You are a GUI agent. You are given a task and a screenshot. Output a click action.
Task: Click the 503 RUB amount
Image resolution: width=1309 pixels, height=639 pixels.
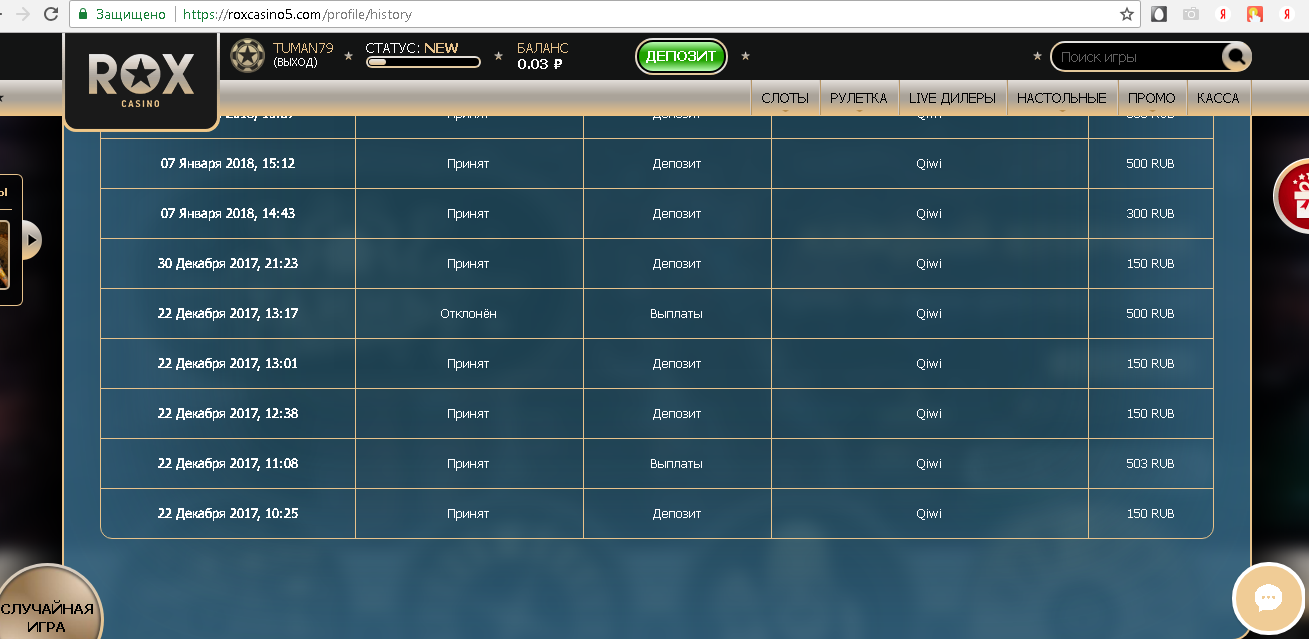click(1150, 463)
